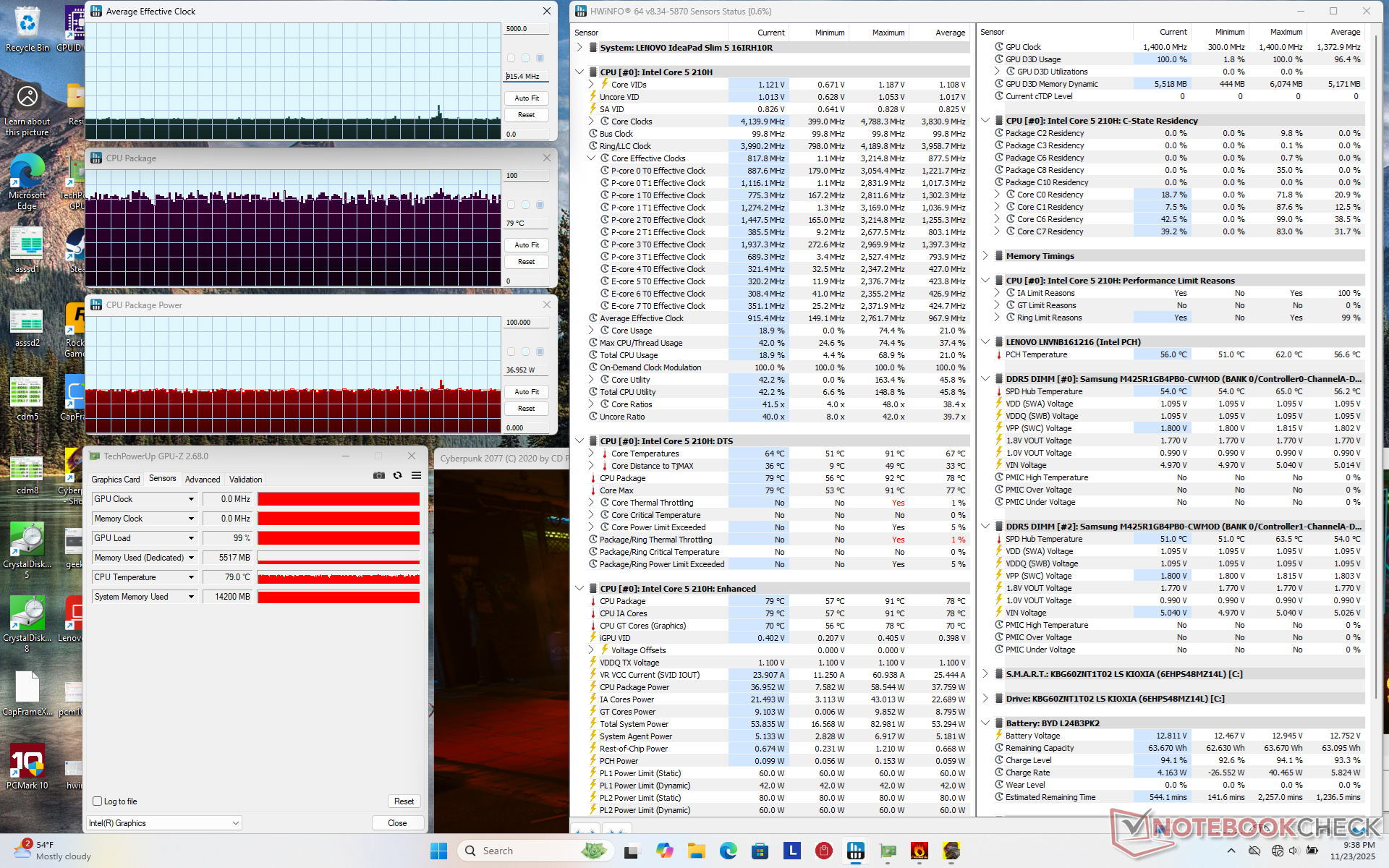Switch to the Graphics Card tab

click(115, 480)
